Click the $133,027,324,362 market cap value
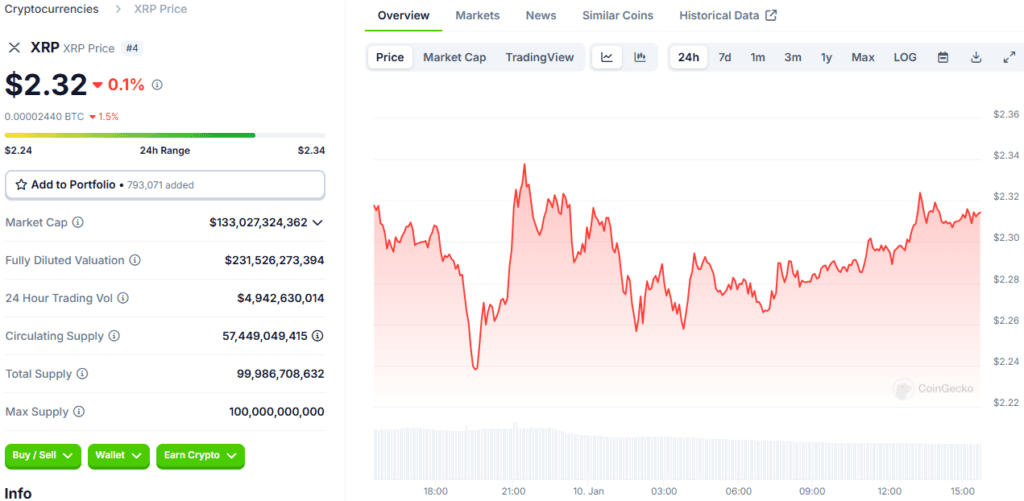Viewport: 1024px width, 501px height. tap(259, 222)
